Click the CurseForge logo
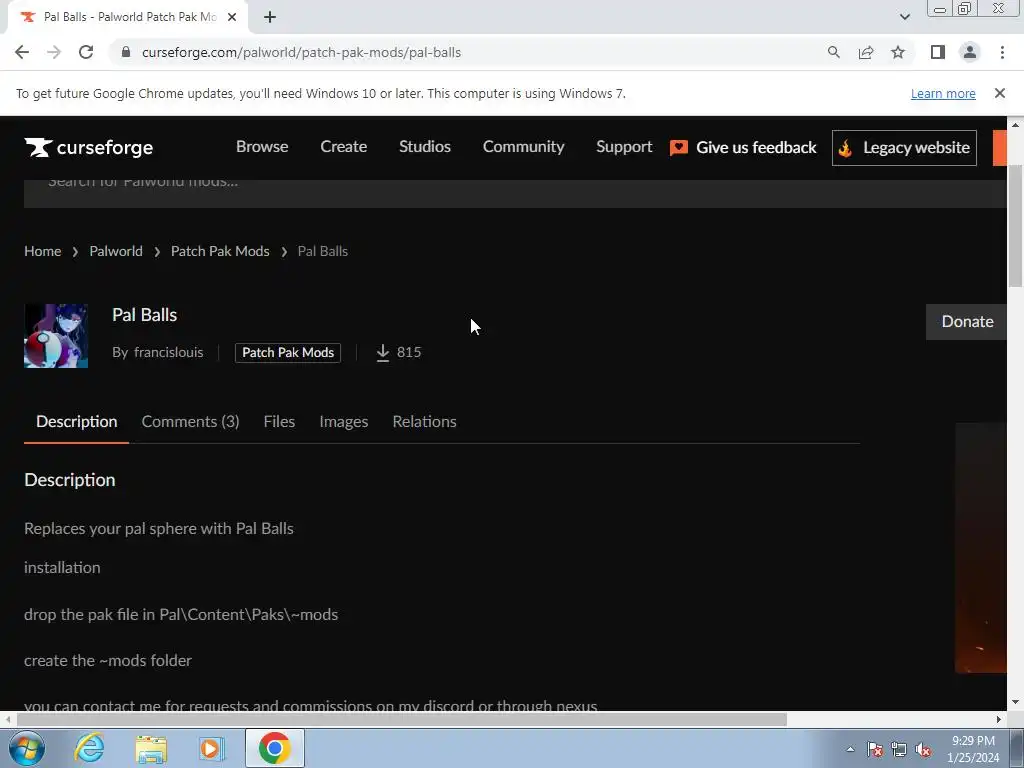 (89, 148)
